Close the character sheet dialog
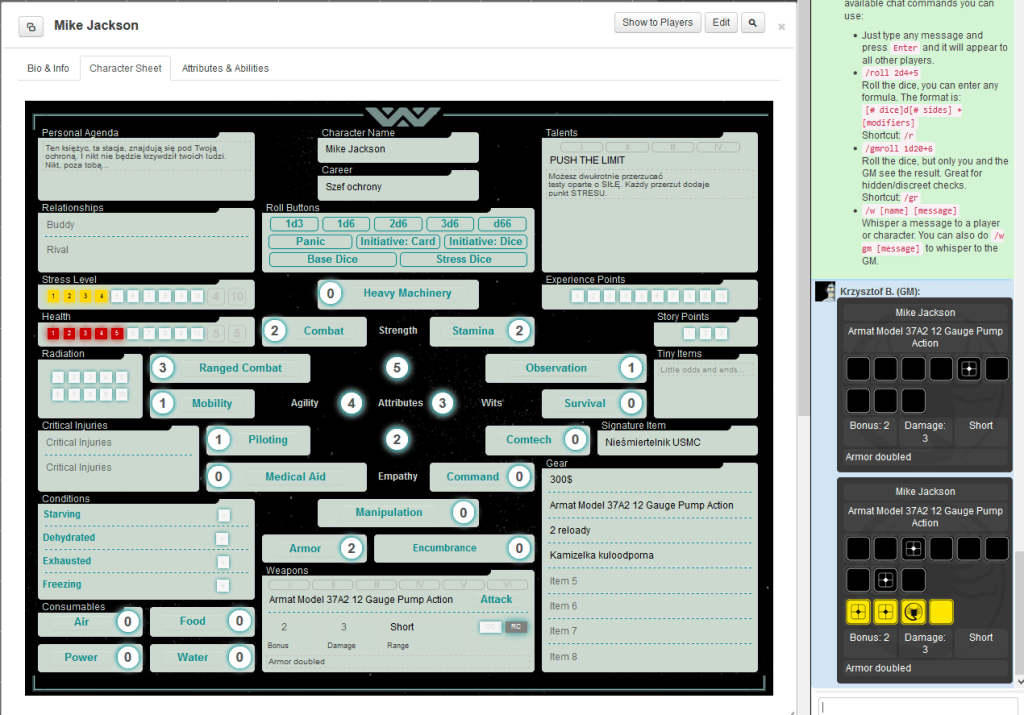Image resolution: width=1024 pixels, height=715 pixels. click(x=781, y=27)
